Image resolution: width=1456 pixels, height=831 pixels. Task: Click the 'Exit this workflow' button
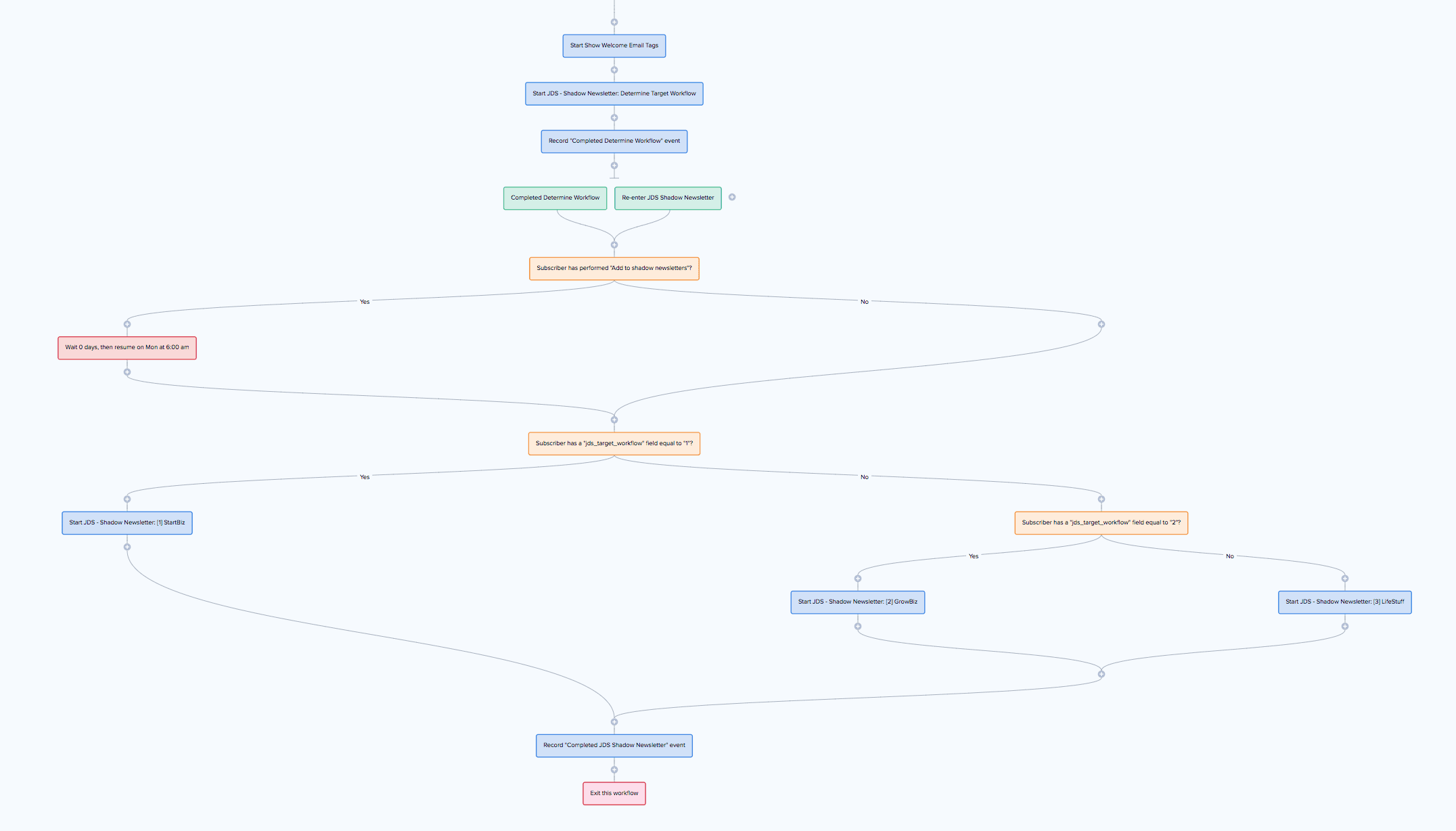point(613,792)
